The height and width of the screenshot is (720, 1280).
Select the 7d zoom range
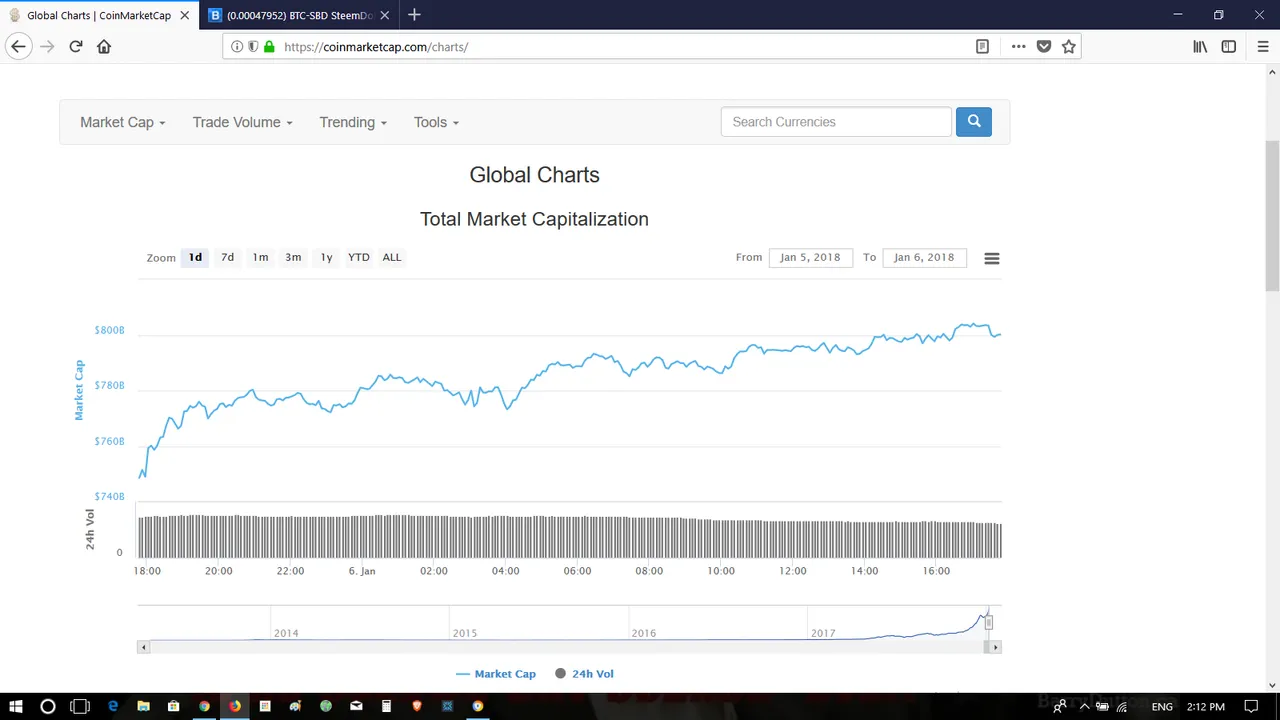(x=228, y=257)
